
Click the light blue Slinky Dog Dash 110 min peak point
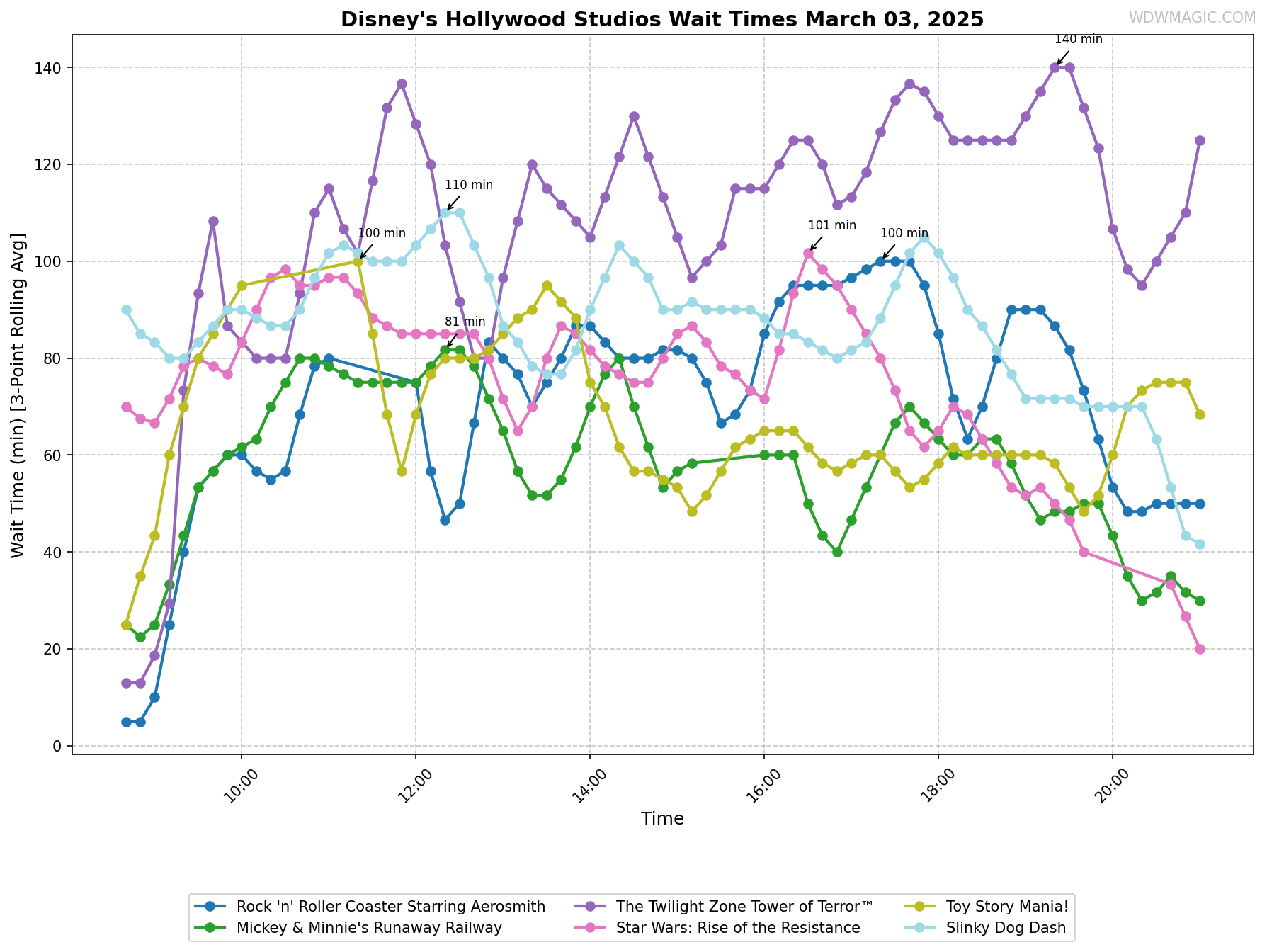pyautogui.click(x=445, y=212)
